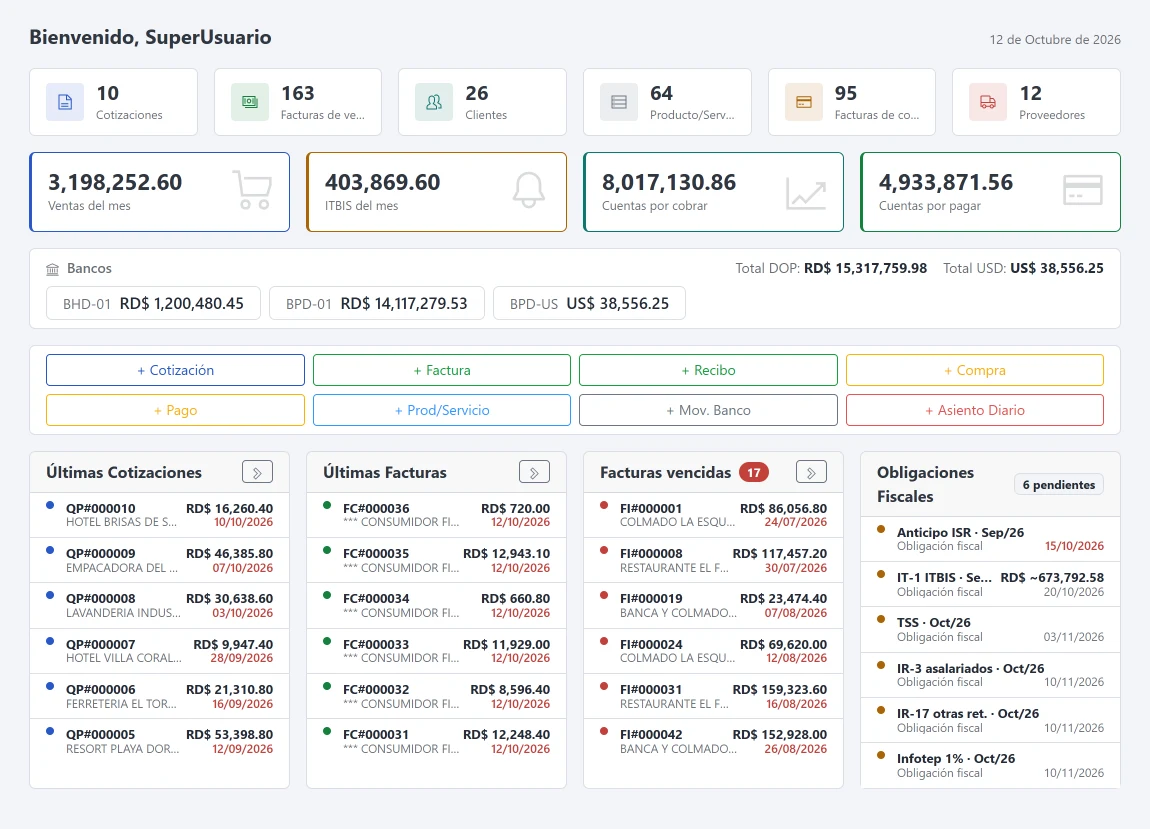This screenshot has width=1150, height=829.
Task: Open invoice FC#000036
Action: [436, 515]
